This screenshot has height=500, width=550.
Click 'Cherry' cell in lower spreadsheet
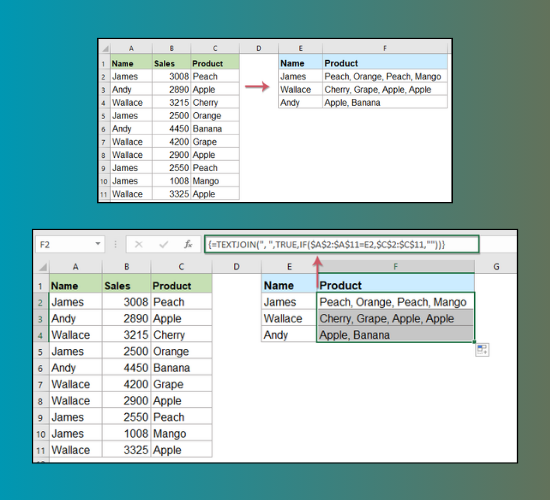tap(181, 335)
